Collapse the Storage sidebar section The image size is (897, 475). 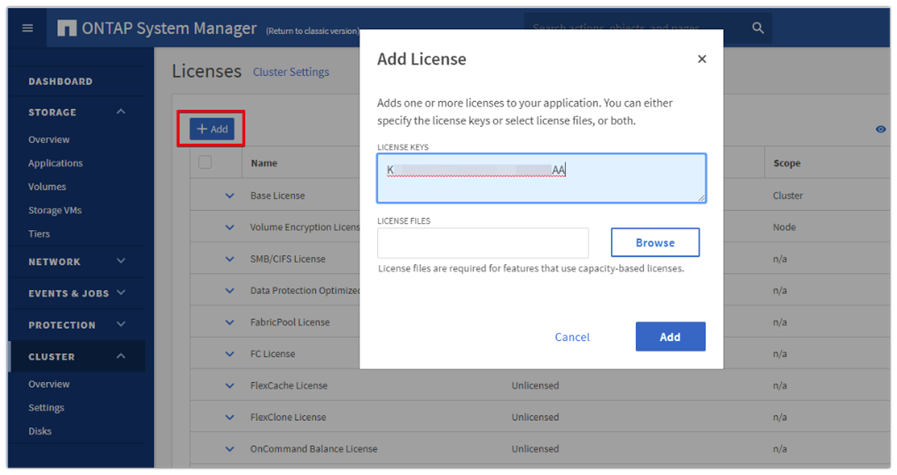tap(121, 112)
